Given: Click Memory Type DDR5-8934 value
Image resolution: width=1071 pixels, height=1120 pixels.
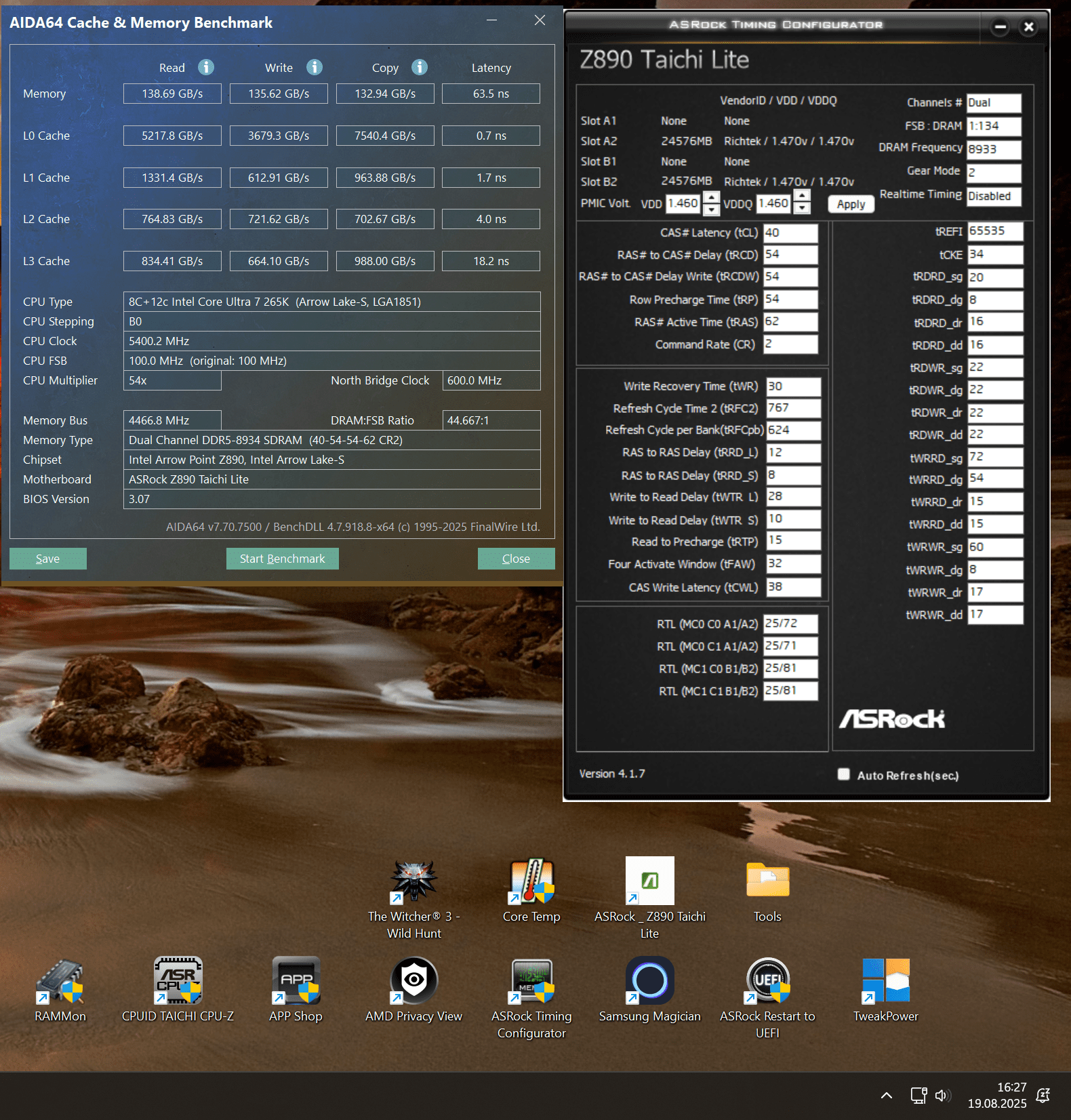Looking at the screenshot, I should tap(332, 440).
